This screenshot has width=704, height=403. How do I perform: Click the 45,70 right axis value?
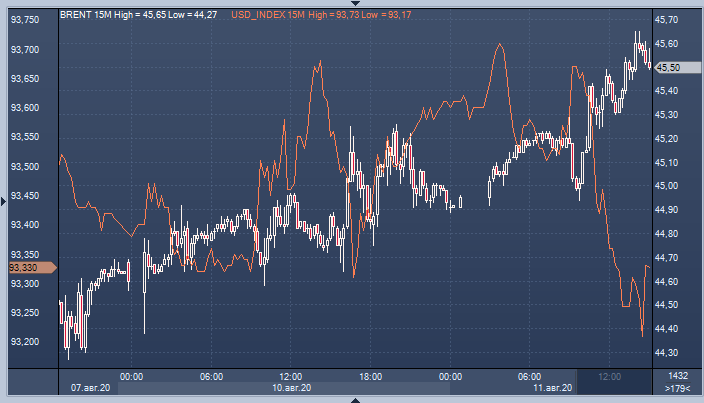tap(666, 20)
